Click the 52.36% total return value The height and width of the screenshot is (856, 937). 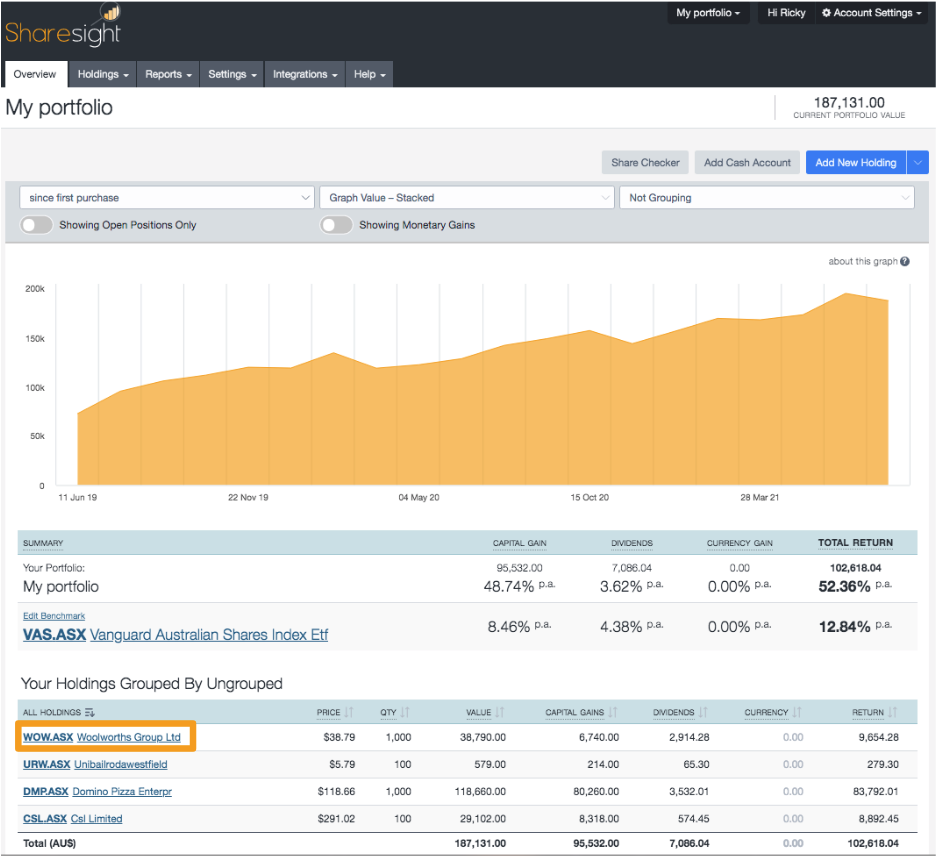pos(844,586)
